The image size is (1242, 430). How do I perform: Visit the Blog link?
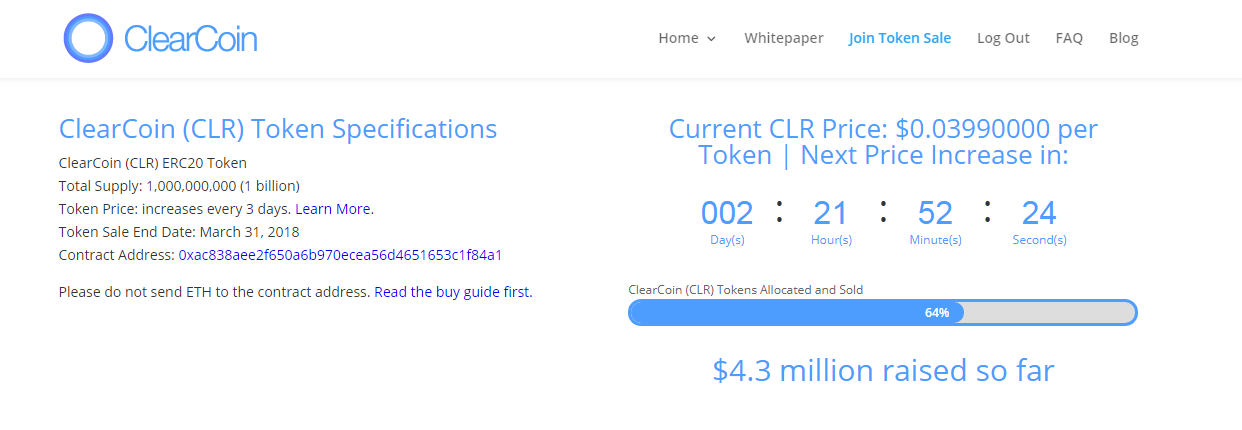click(1123, 38)
